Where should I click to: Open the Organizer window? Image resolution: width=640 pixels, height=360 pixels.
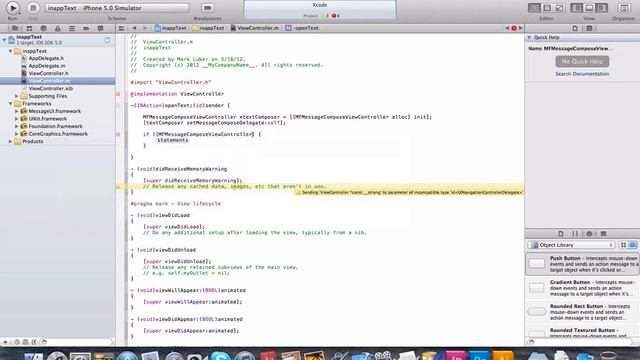(624, 8)
